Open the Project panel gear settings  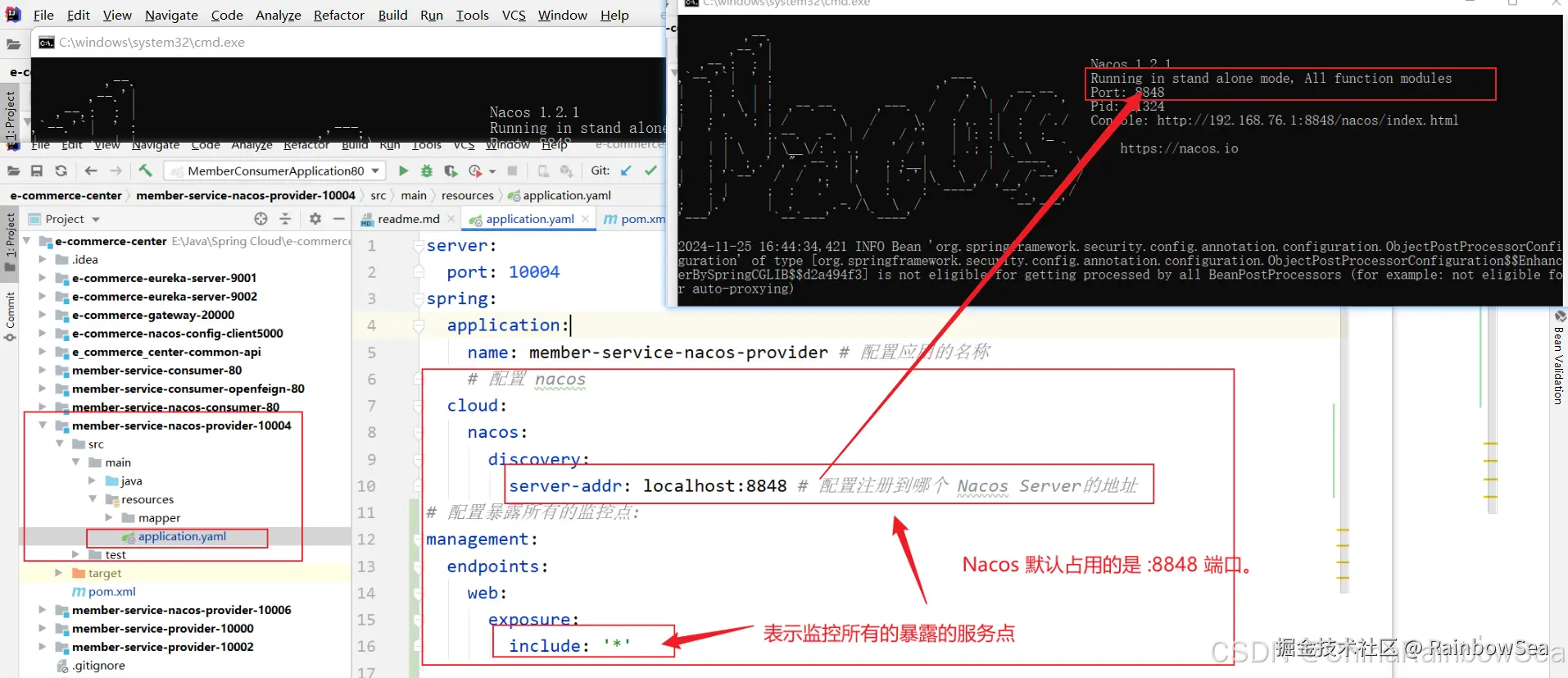pos(315,219)
